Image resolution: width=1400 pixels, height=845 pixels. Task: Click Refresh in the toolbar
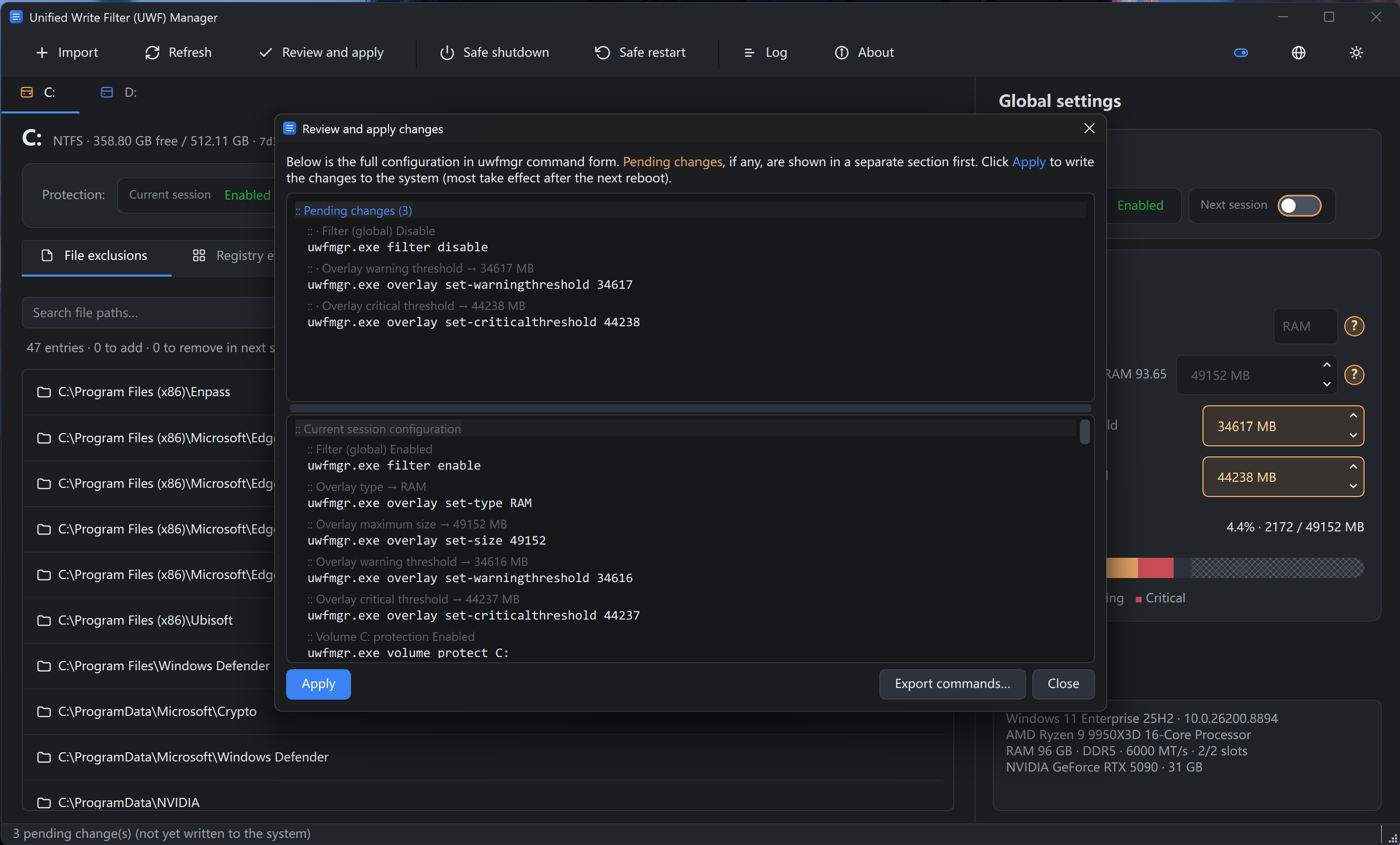(178, 52)
